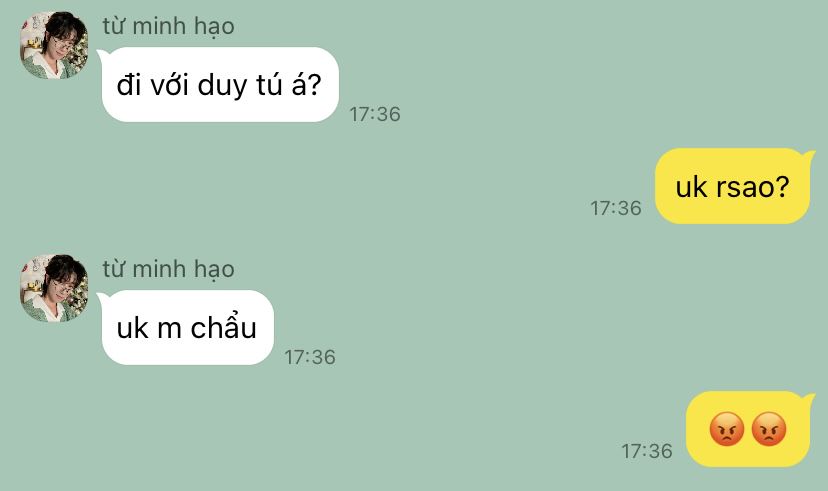Click the word "uk" in the yellow bubble
828x491 pixels.
tap(691, 187)
